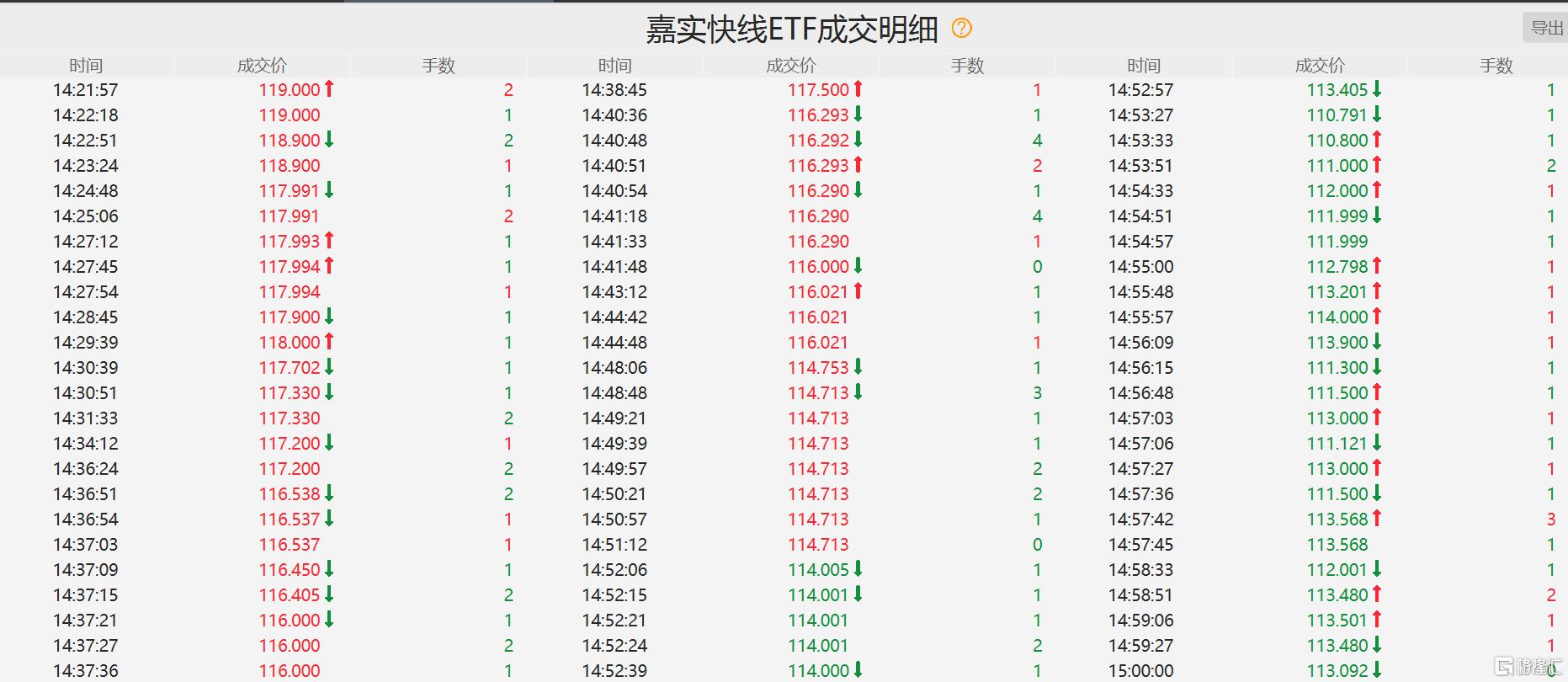Viewport: 1568px width, 682px height.
Task: Click the middle 成交价 column header
Action: (791, 66)
